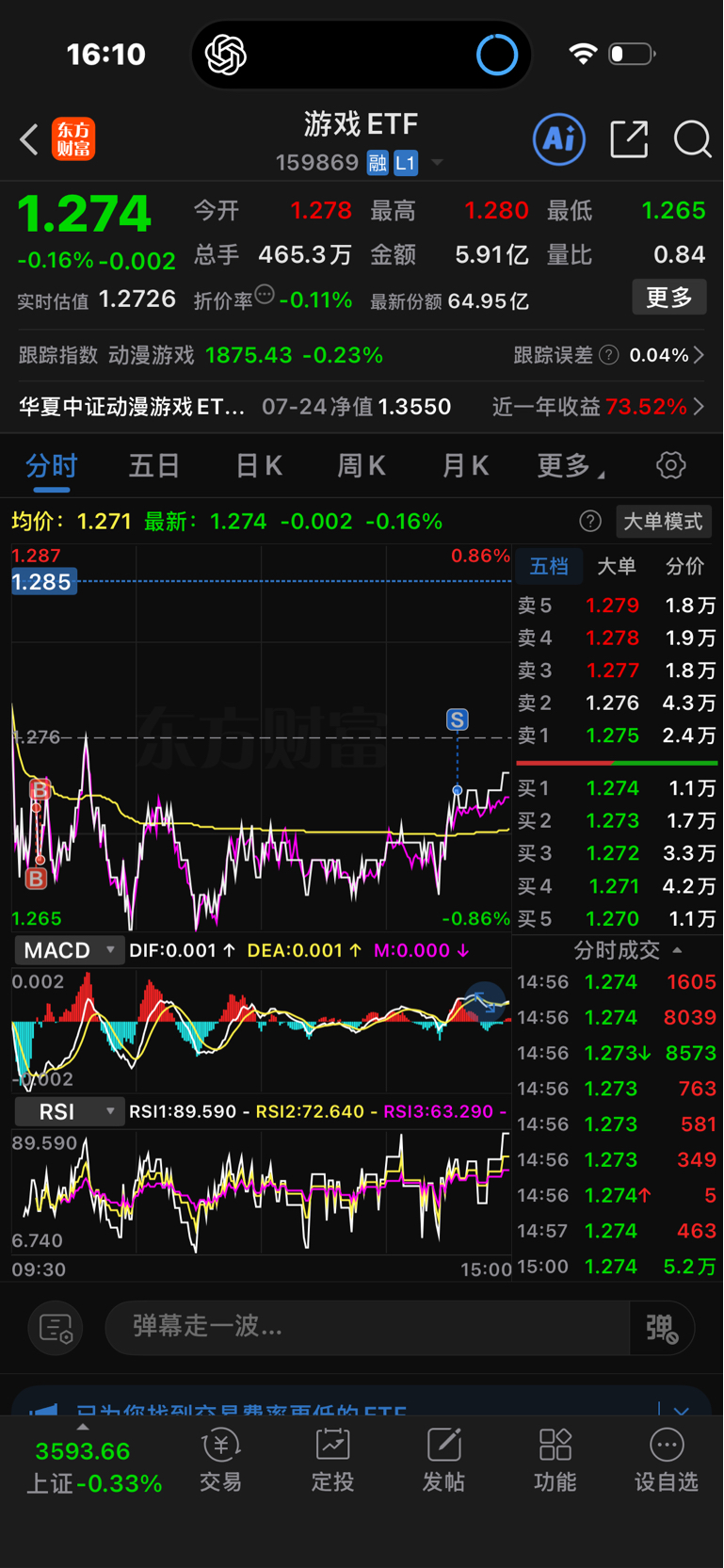Tap the blue S sell marker
The image size is (724, 1568).
tap(457, 719)
